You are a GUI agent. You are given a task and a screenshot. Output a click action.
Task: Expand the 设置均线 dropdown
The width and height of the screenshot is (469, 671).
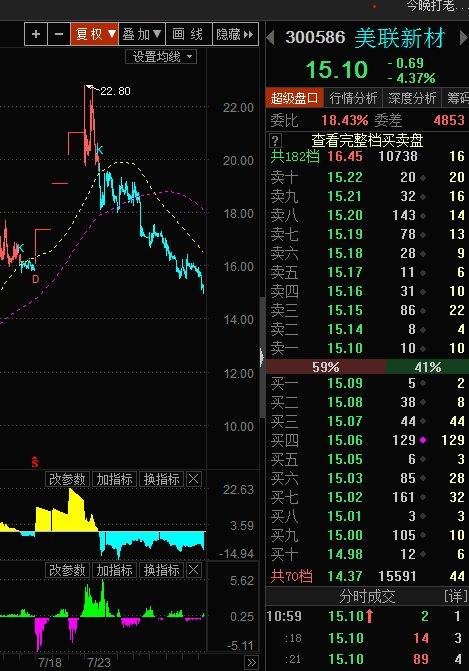(161, 57)
